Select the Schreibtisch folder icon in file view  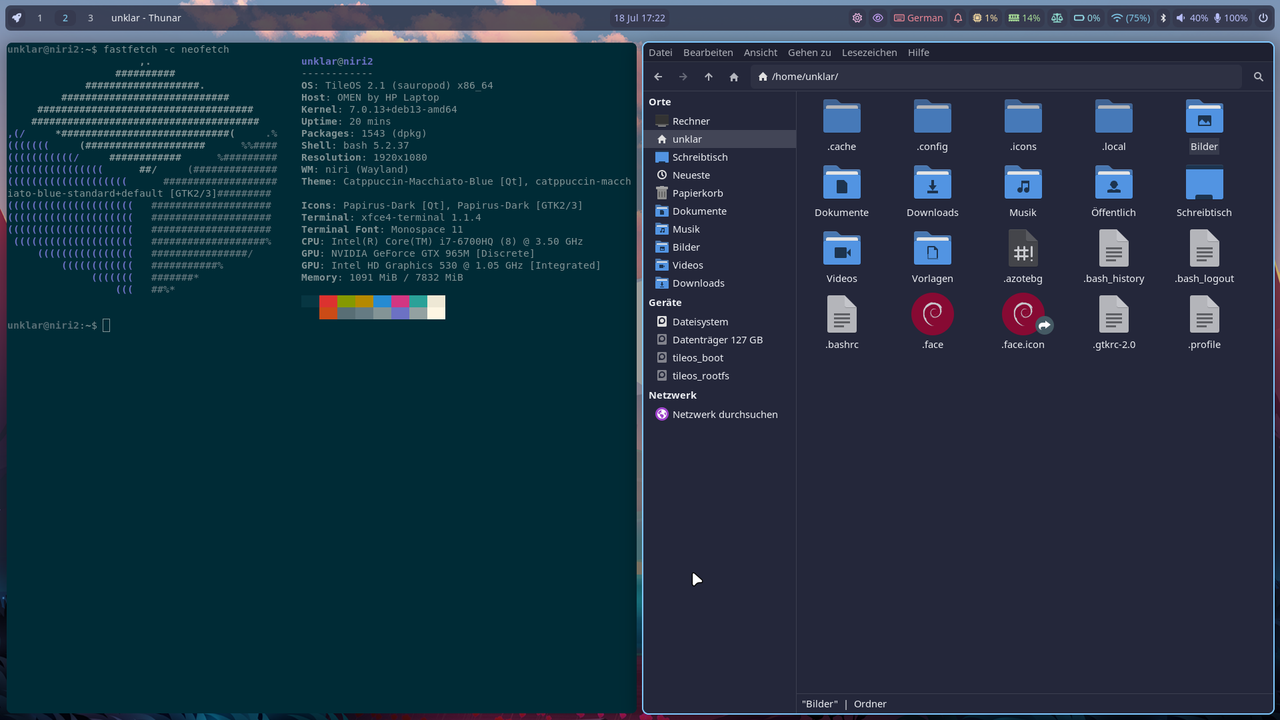(1204, 182)
